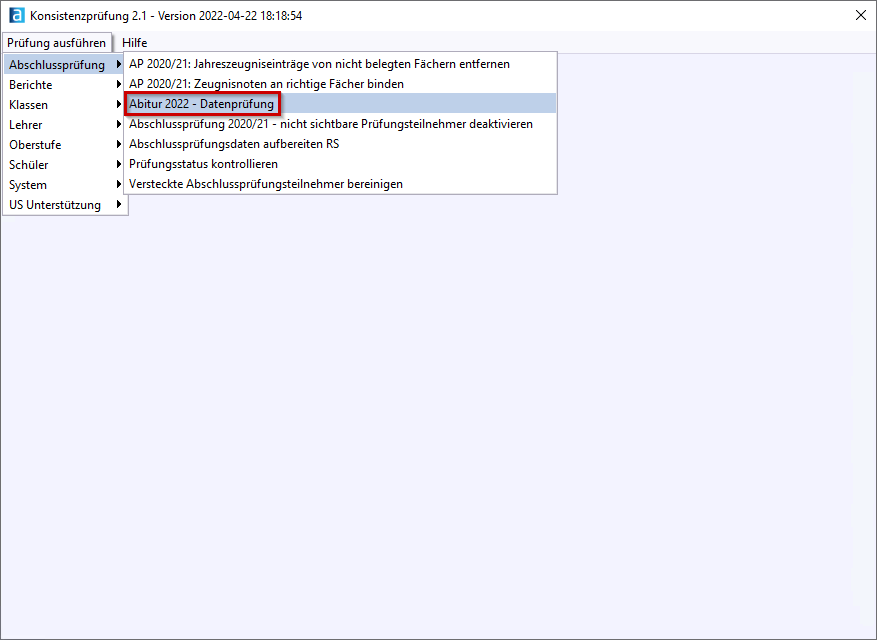Select nicht sichtbare Prüfungsteilnehmer deaktivieren entry

(x=340, y=124)
